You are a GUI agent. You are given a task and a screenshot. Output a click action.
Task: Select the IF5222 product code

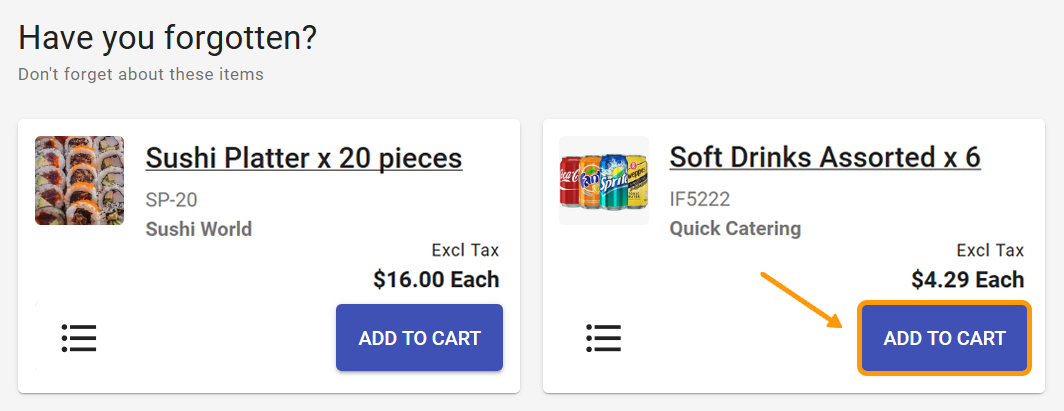[700, 199]
